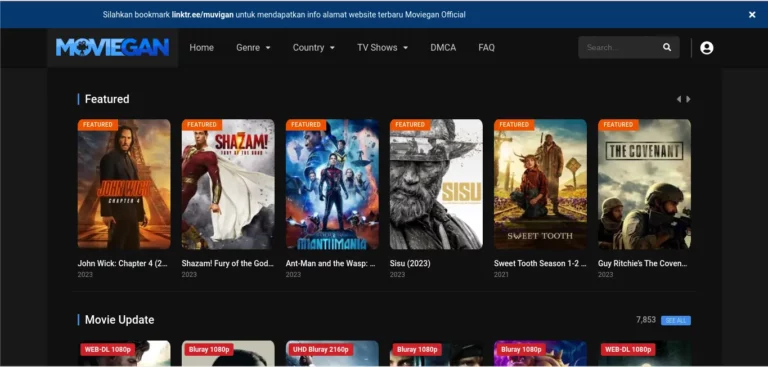
Task: Expand the Country dropdown menu
Action: (313, 48)
